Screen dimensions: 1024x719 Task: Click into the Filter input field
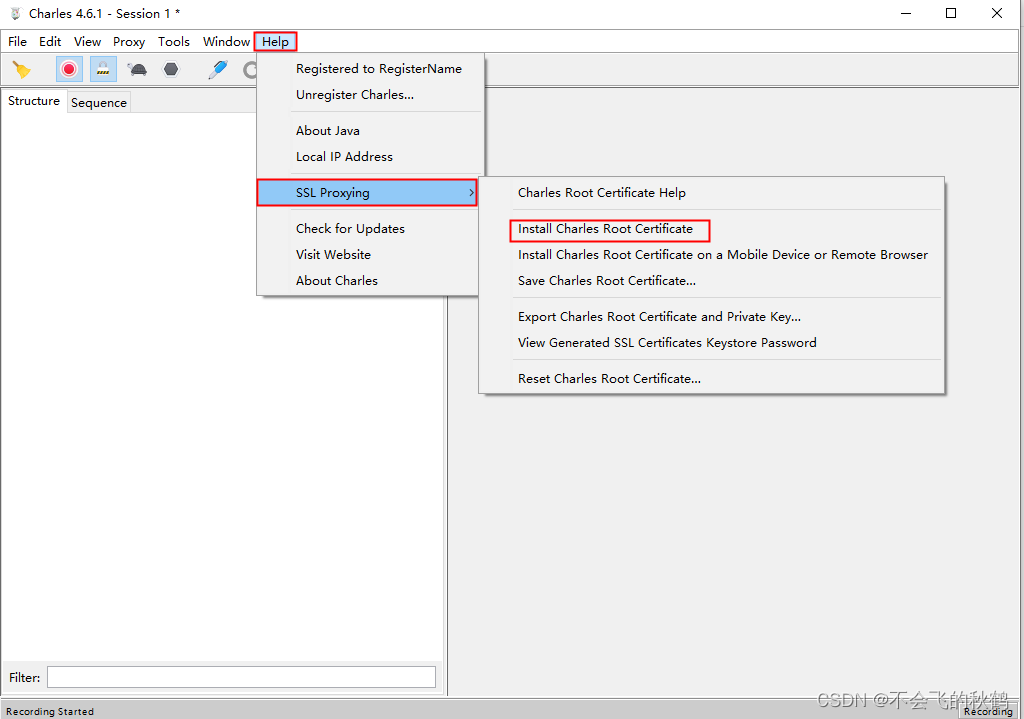click(x=241, y=677)
